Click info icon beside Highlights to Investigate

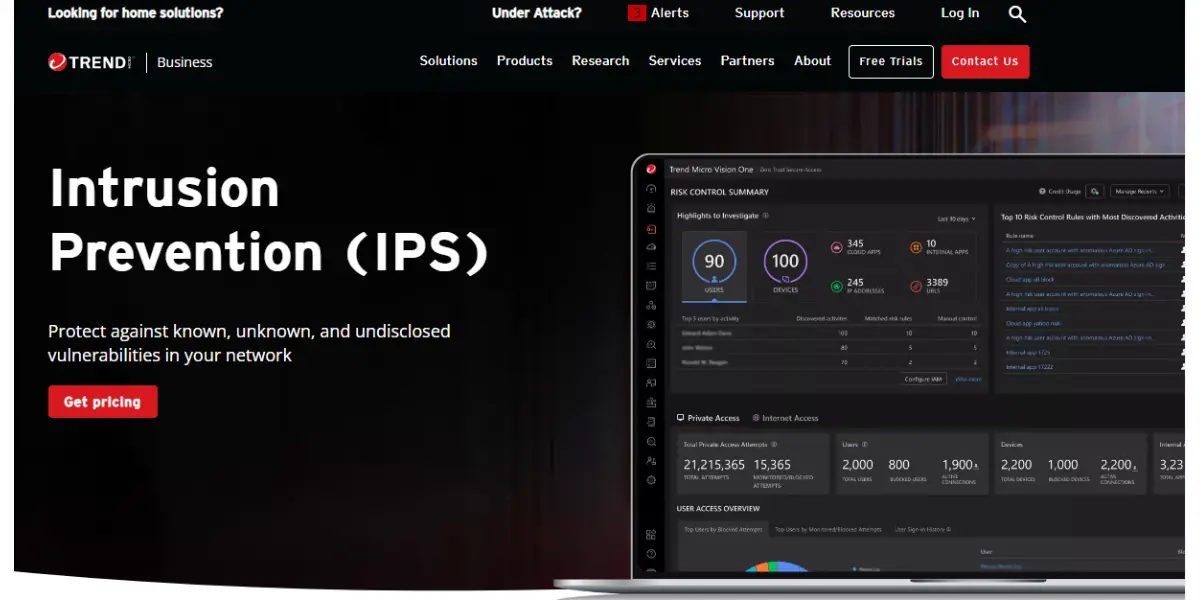coord(766,216)
